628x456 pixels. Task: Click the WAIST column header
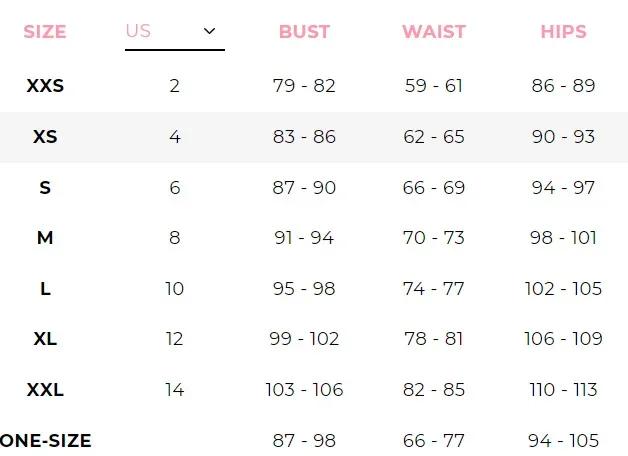click(434, 32)
